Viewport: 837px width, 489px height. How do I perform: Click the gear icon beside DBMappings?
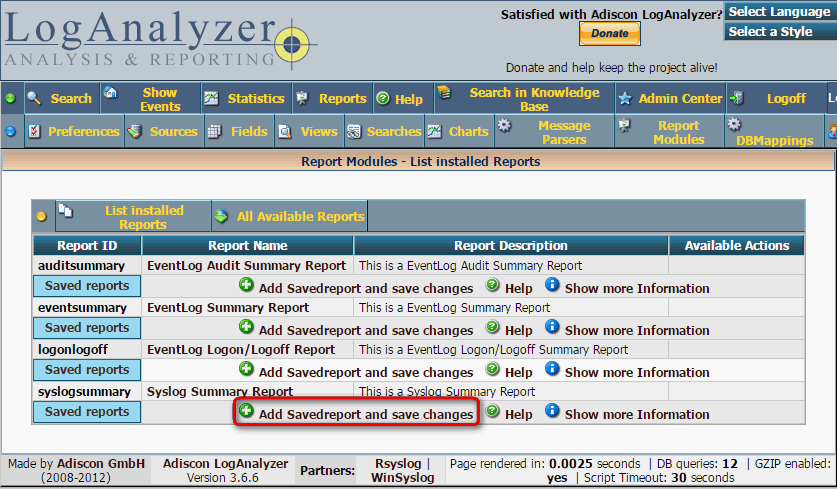[x=735, y=124]
